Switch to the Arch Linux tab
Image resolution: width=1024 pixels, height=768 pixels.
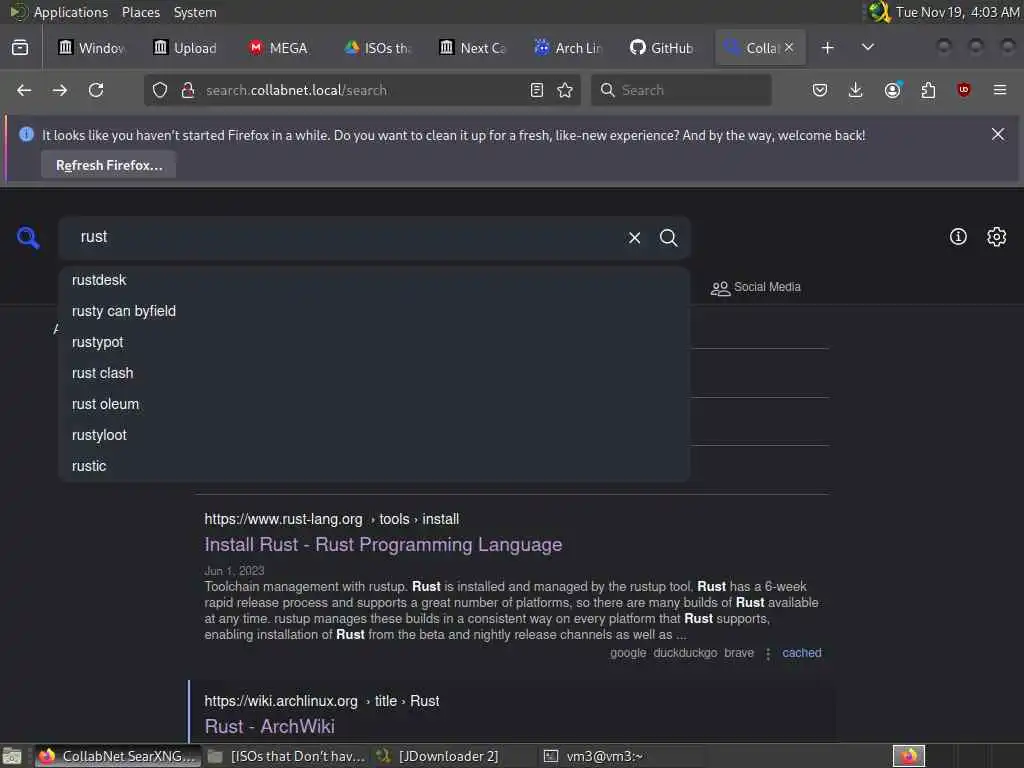pyautogui.click(x=568, y=48)
